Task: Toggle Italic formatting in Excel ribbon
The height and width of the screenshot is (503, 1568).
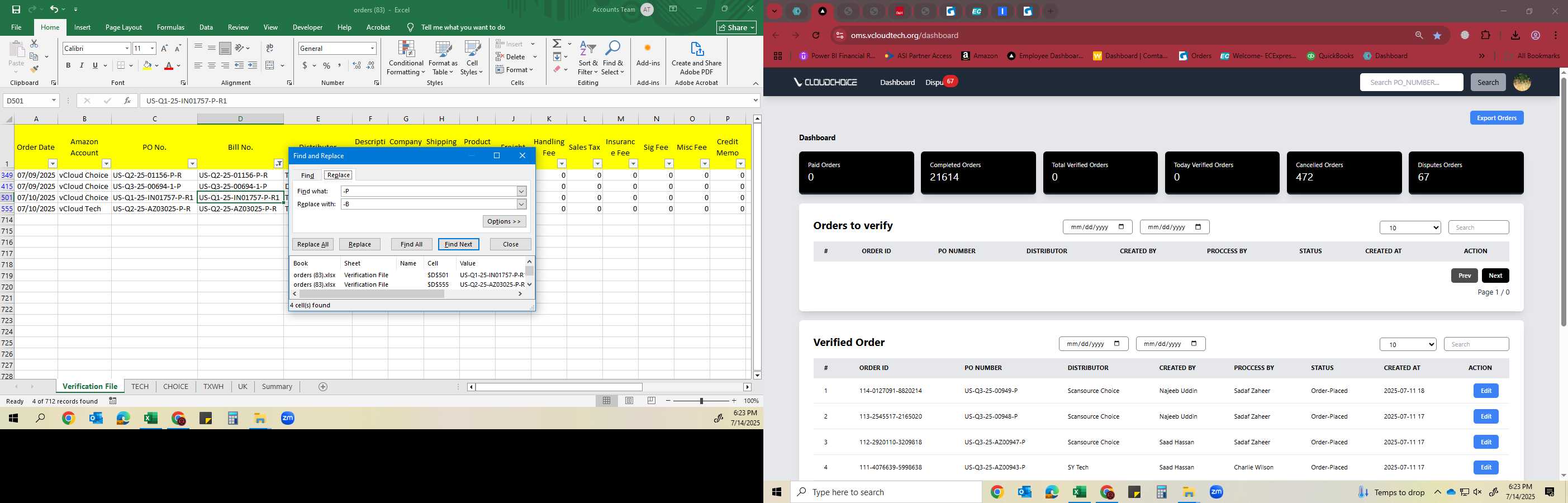Action: (x=82, y=66)
